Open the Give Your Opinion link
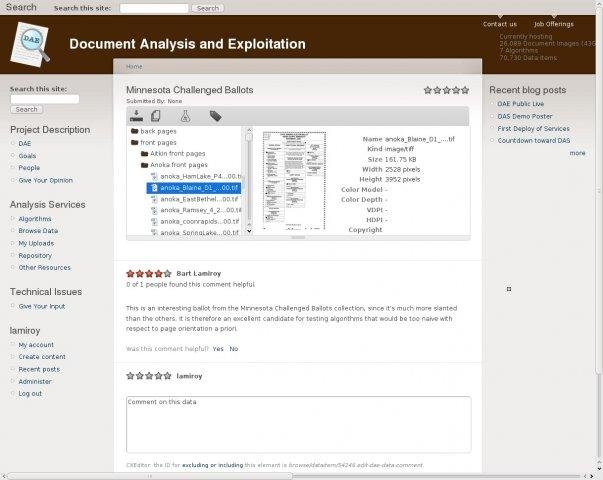 point(46,180)
